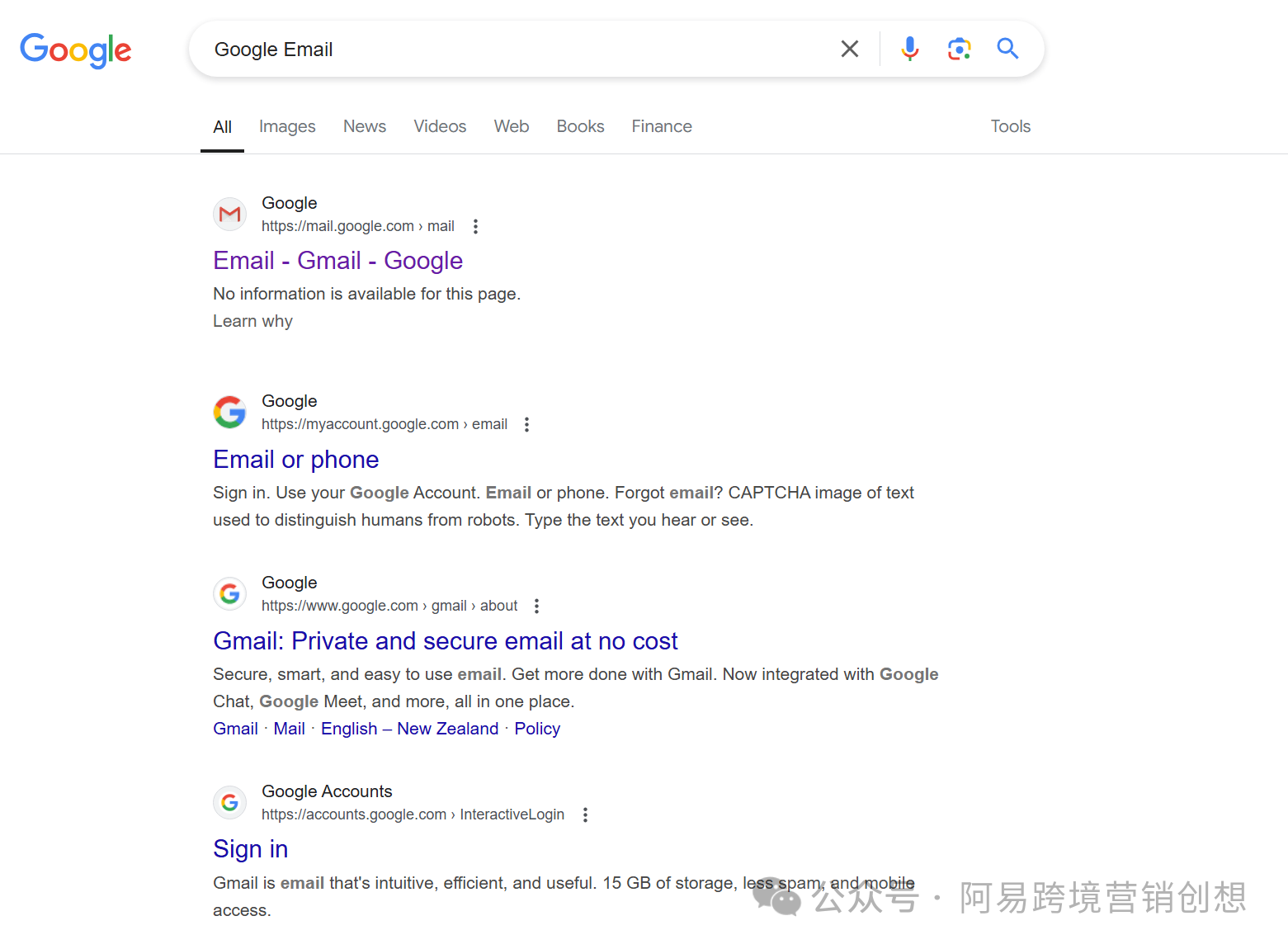Open more options for myaccount.google.com result
This screenshot has width=1288, height=949.
click(526, 424)
